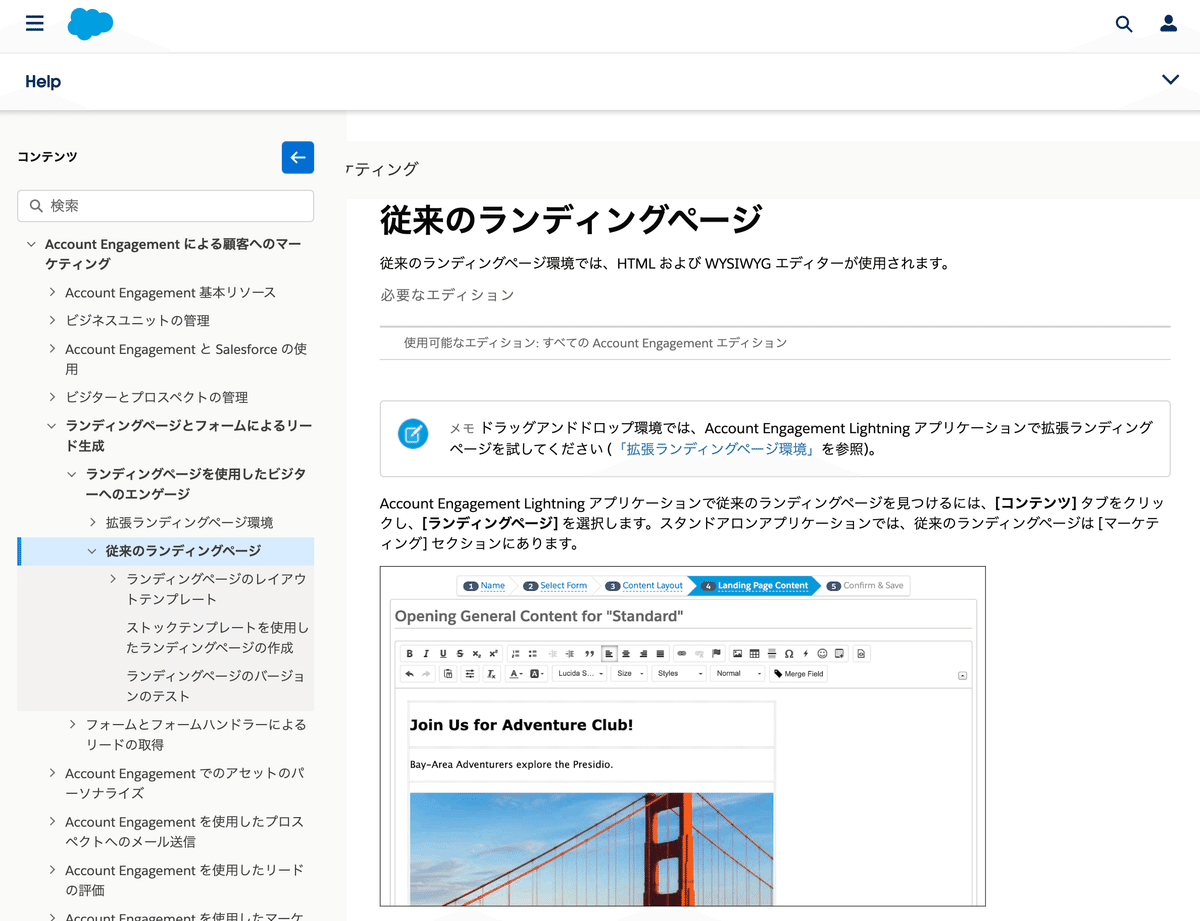Screen dimensions: 1200x921
Task: Follow the 「拡張ランディングページ環境」 link in note
Action: [715, 449]
